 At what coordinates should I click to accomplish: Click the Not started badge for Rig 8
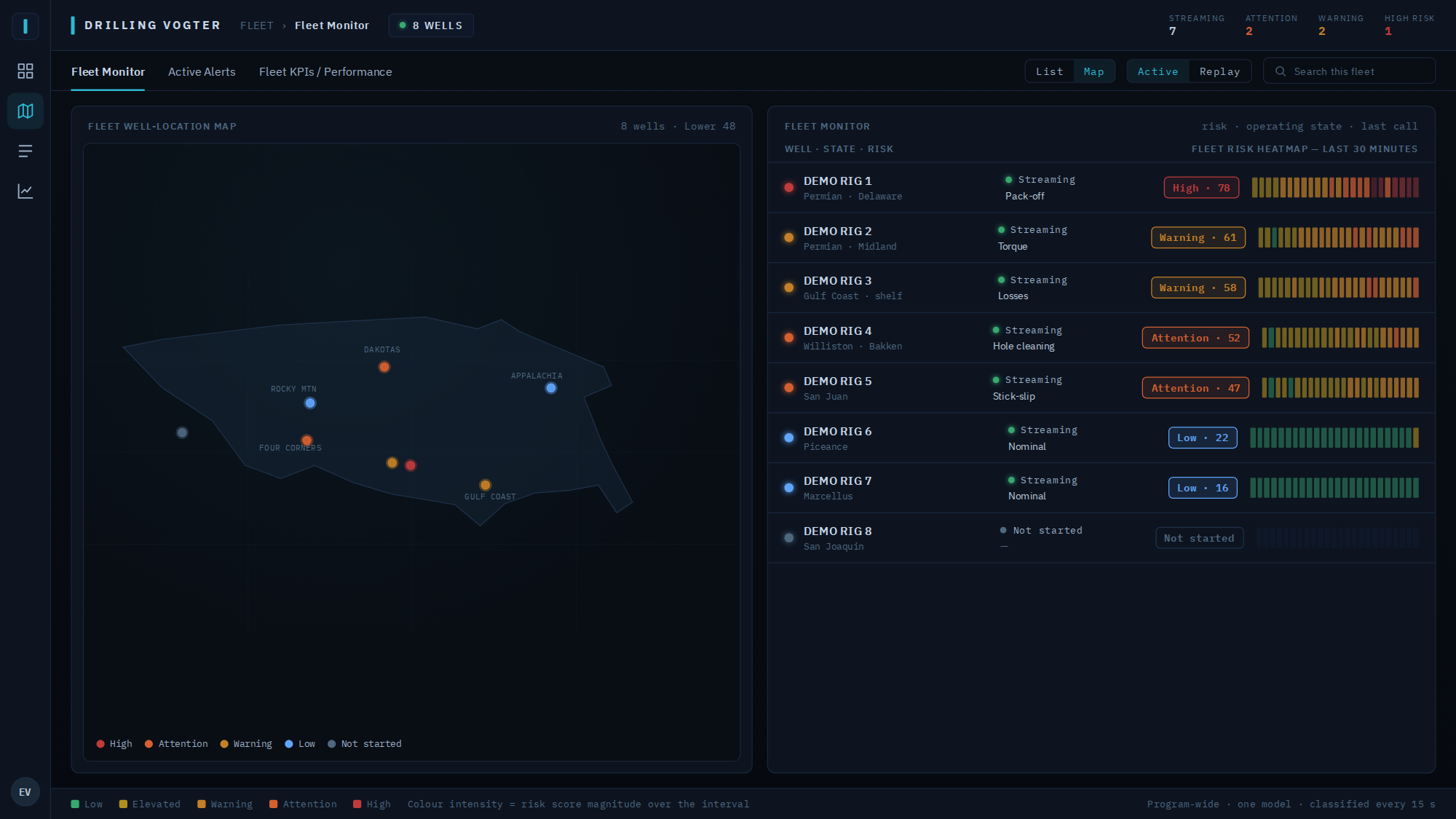pyautogui.click(x=1199, y=538)
